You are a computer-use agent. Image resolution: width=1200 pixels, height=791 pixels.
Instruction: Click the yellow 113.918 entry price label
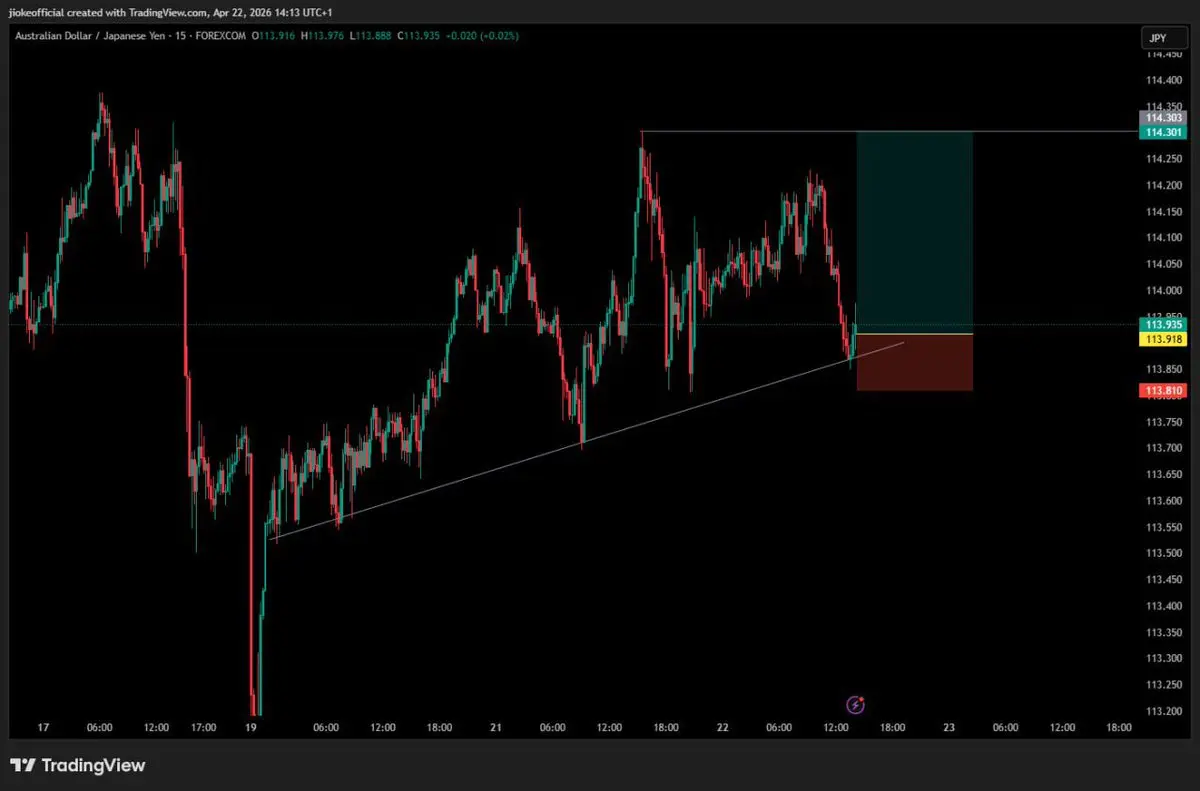point(1163,339)
